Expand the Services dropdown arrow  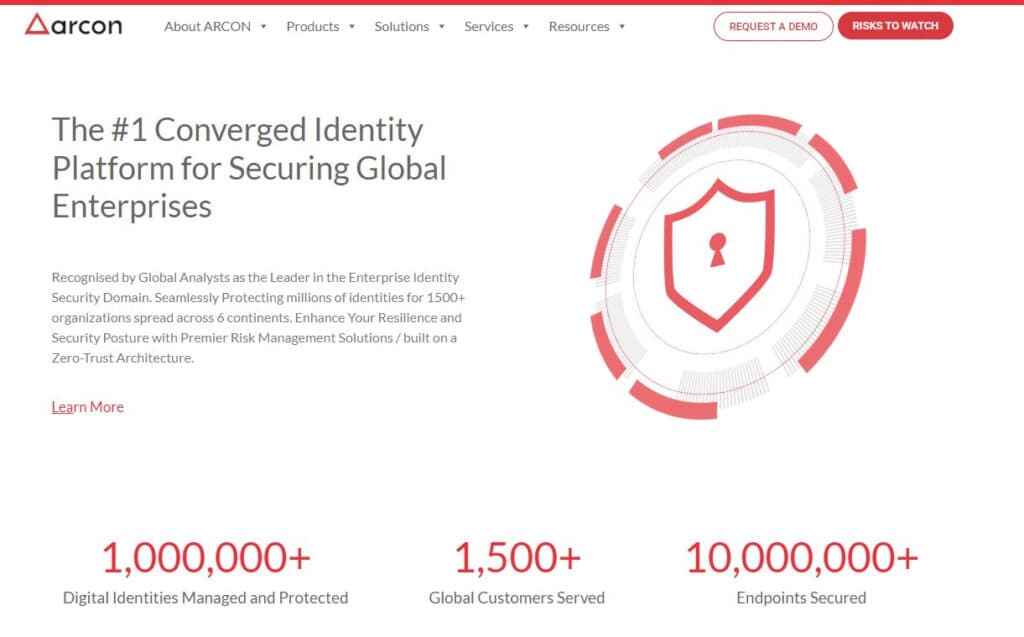(526, 27)
